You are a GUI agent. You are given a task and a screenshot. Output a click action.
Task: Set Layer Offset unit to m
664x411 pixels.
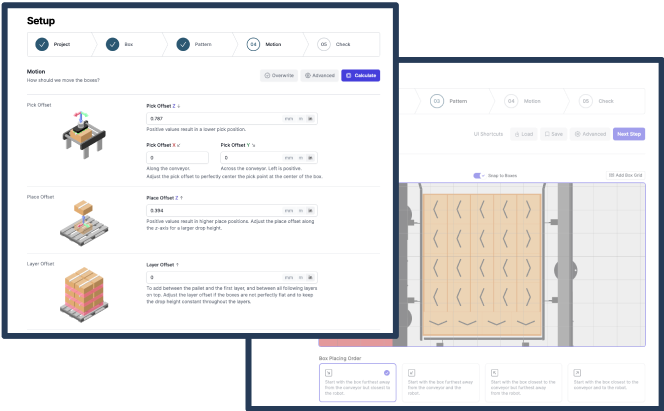coord(301,278)
